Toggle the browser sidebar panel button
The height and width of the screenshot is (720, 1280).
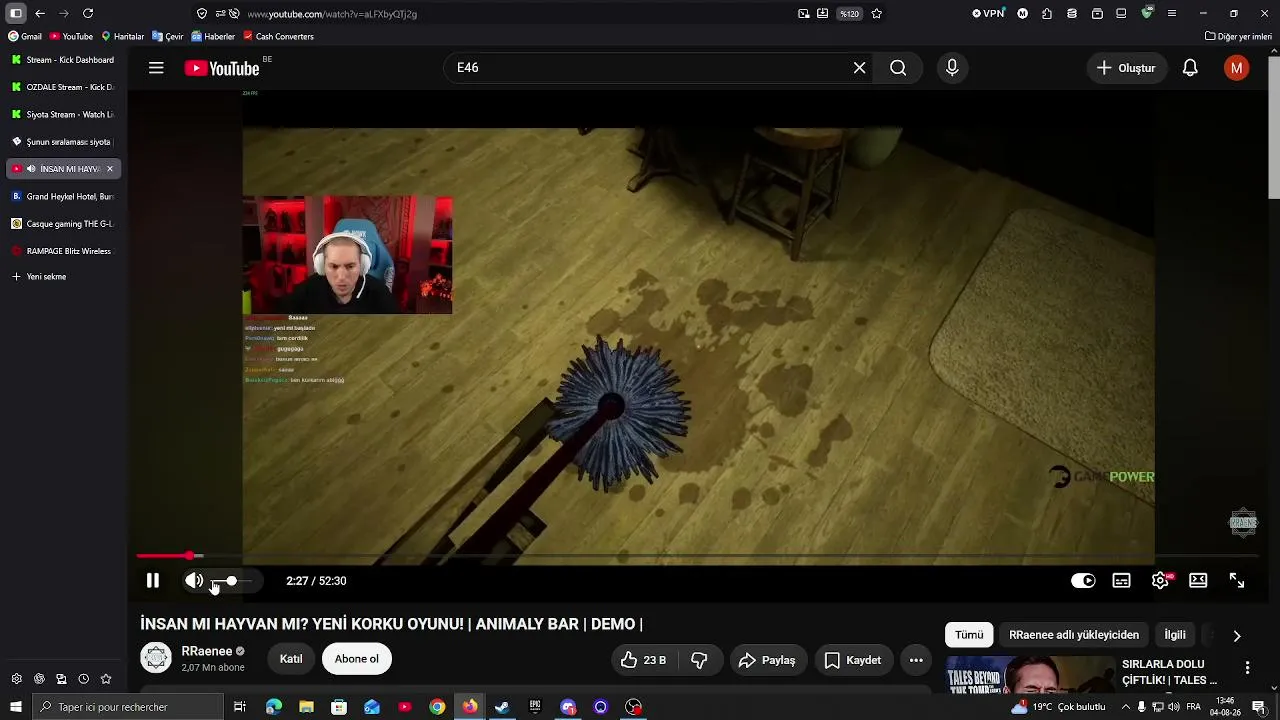[x=15, y=14]
